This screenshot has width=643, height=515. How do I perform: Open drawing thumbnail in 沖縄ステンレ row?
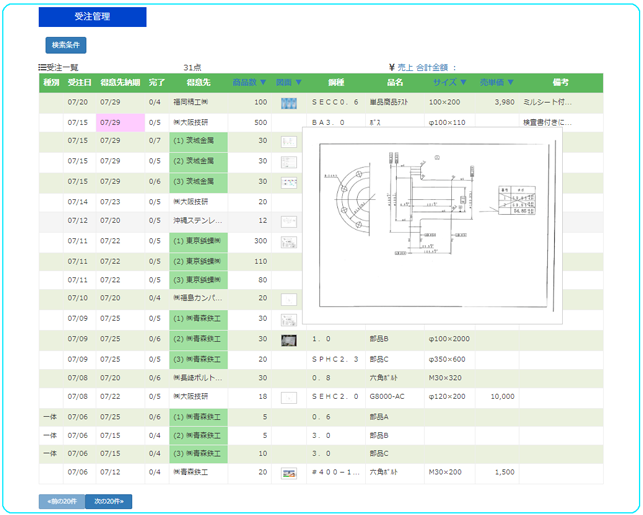pyautogui.click(x=289, y=222)
